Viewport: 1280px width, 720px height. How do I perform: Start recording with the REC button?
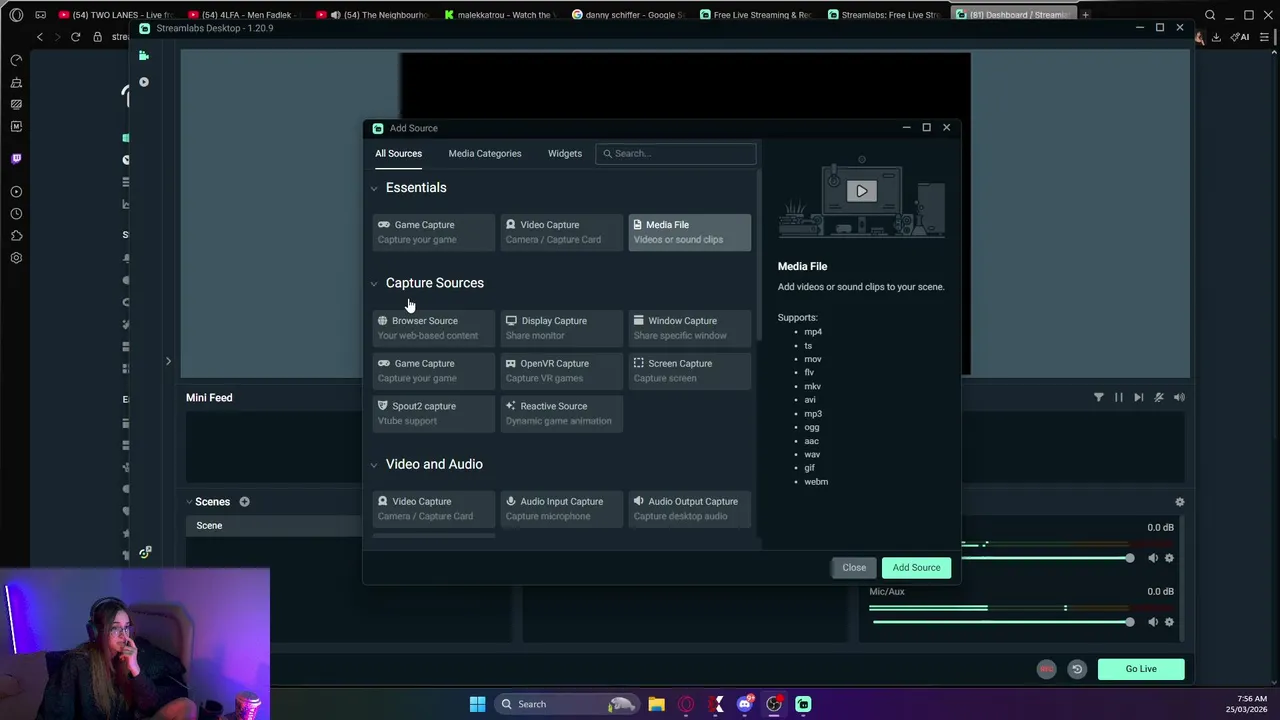pyautogui.click(x=1046, y=669)
